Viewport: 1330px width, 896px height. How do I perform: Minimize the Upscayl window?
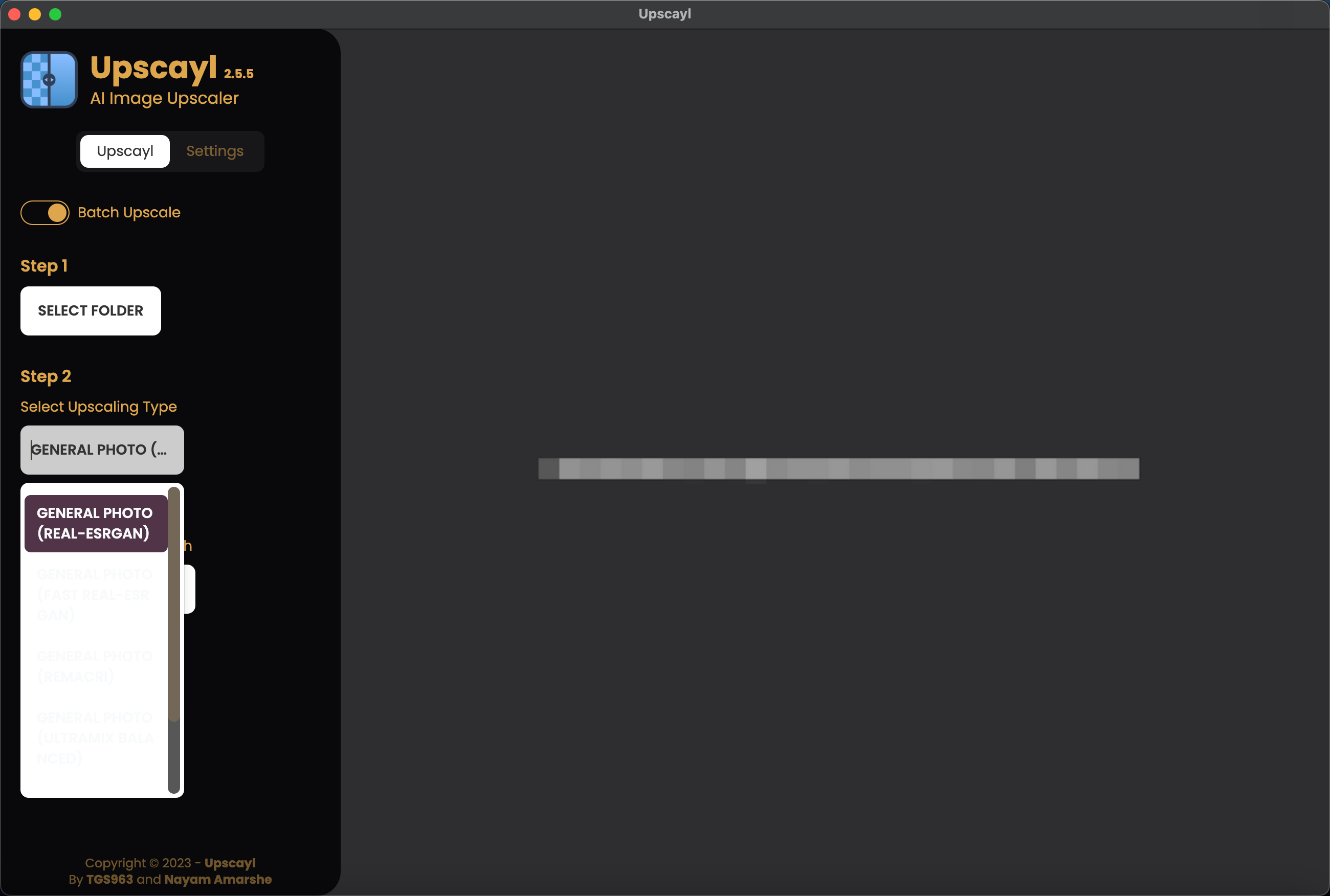[x=35, y=14]
